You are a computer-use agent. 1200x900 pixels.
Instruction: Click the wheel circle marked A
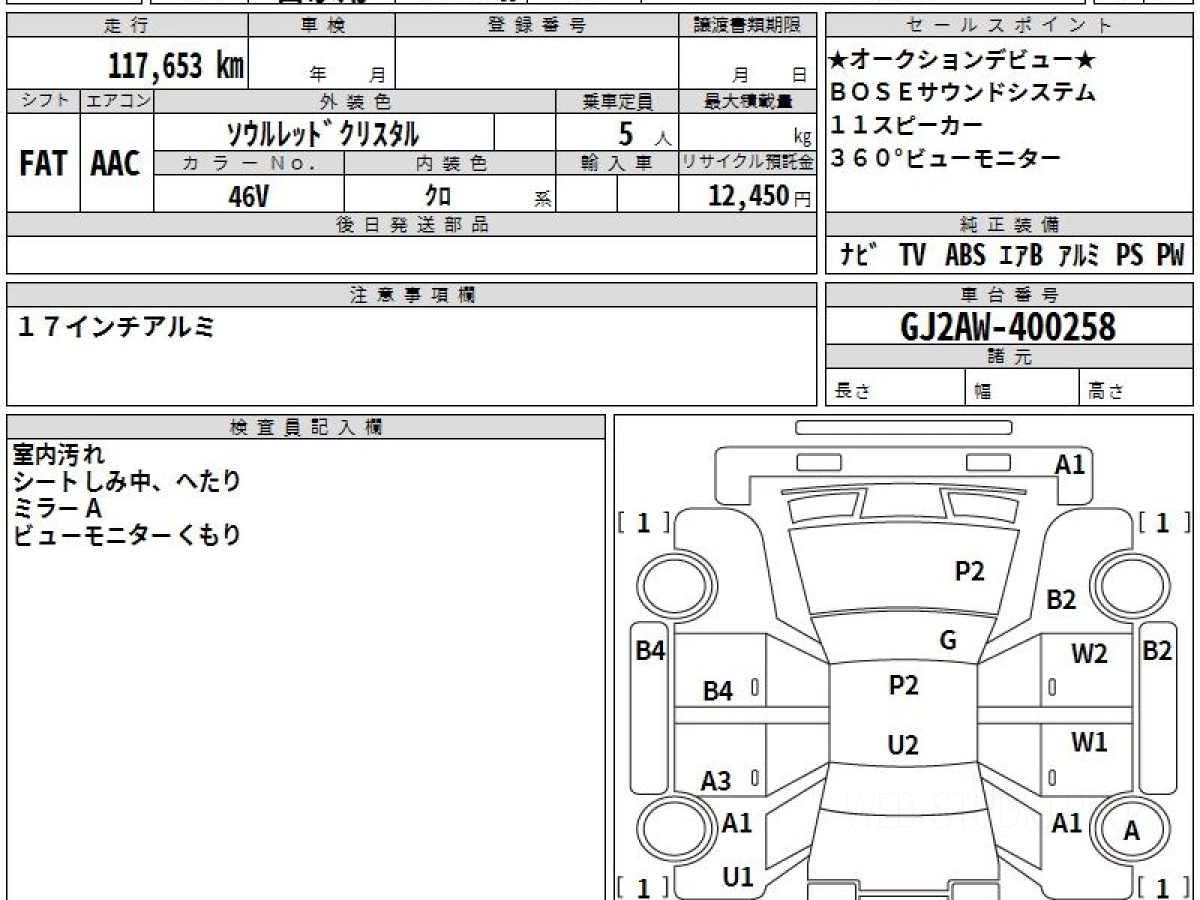[1132, 829]
